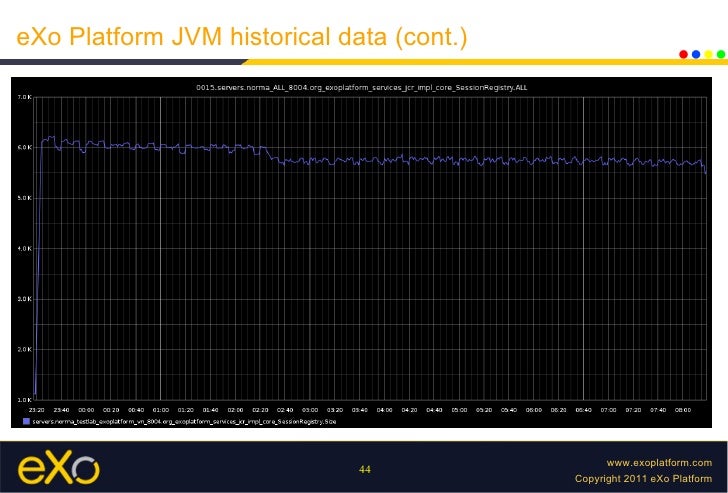Click the 2.0K y-axis label
The height and width of the screenshot is (493, 728).
(25, 350)
